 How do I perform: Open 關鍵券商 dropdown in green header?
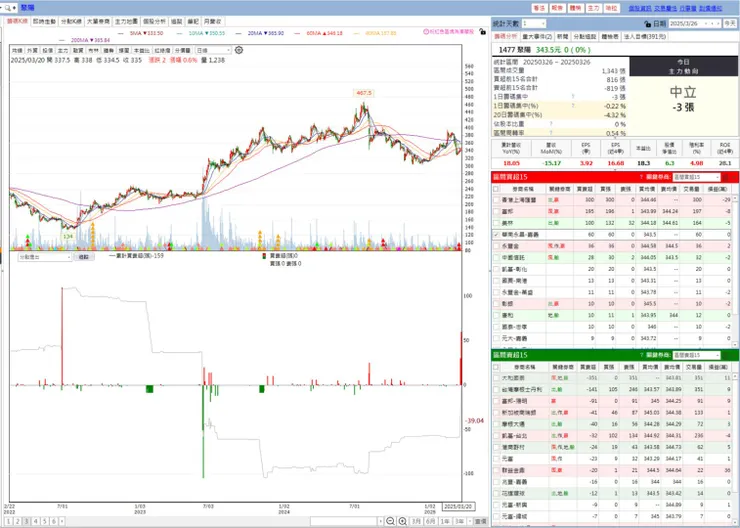[x=696, y=355]
